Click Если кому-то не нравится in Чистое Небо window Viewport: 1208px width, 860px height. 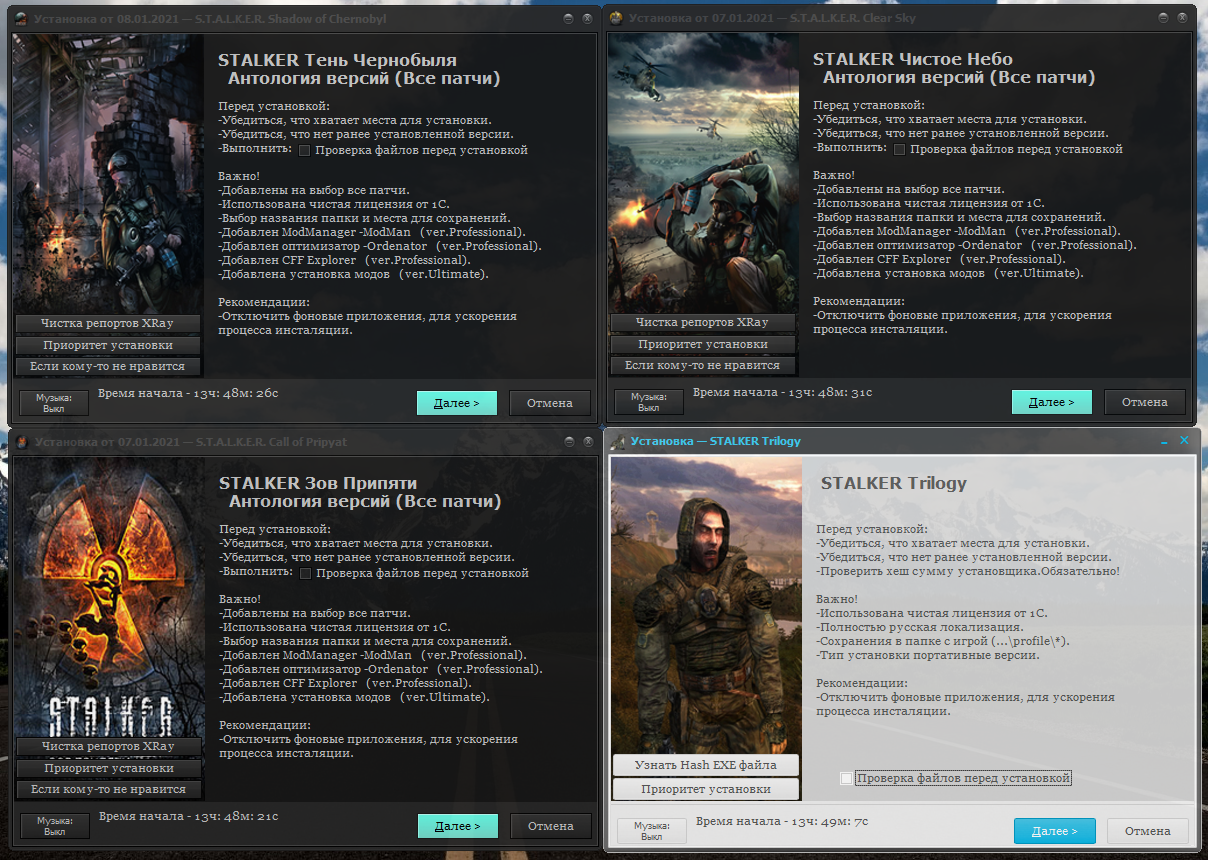[702, 365]
